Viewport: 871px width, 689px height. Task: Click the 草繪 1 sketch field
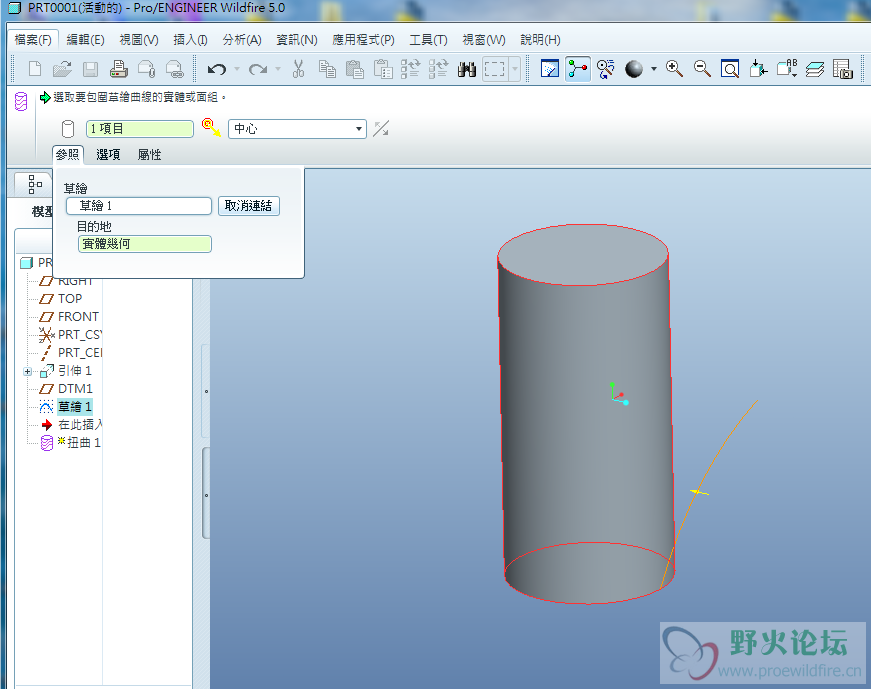(x=139, y=206)
